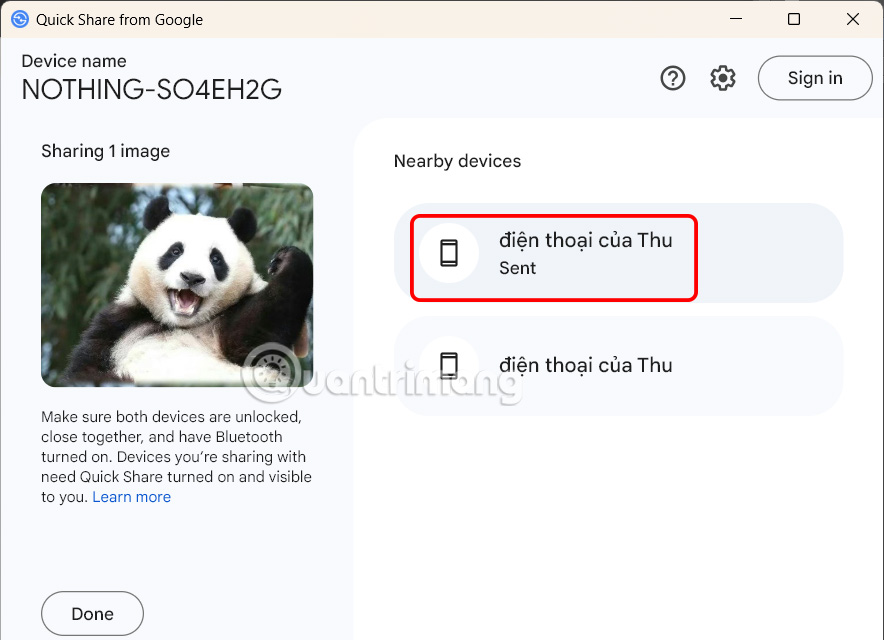
Task: Select the phone icon next to Sent device
Action: (x=450, y=253)
